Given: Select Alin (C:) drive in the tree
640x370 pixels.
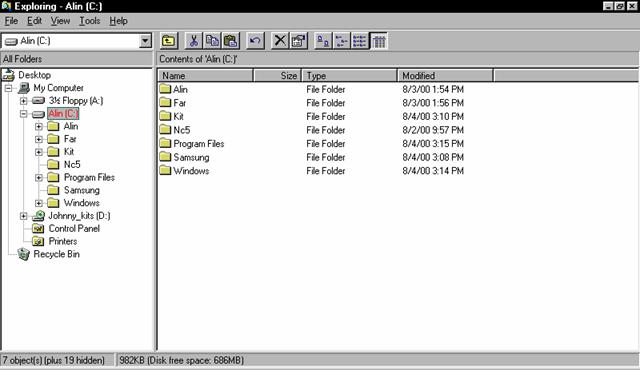Looking at the screenshot, I should point(63,113).
